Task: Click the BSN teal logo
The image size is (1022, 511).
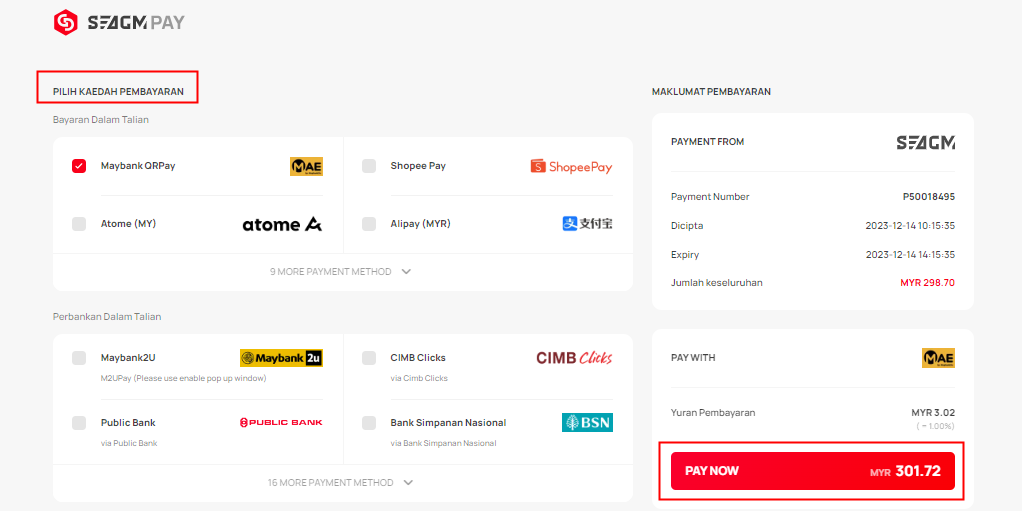Action: 587,422
